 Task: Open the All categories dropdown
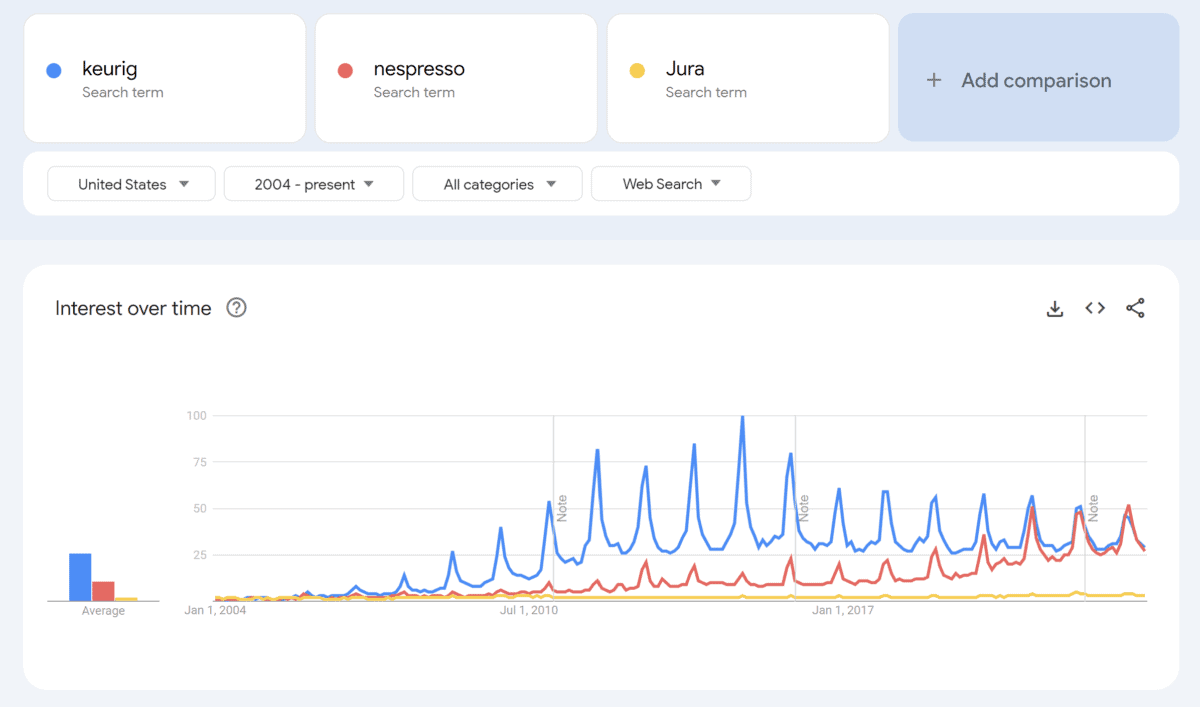tap(497, 183)
